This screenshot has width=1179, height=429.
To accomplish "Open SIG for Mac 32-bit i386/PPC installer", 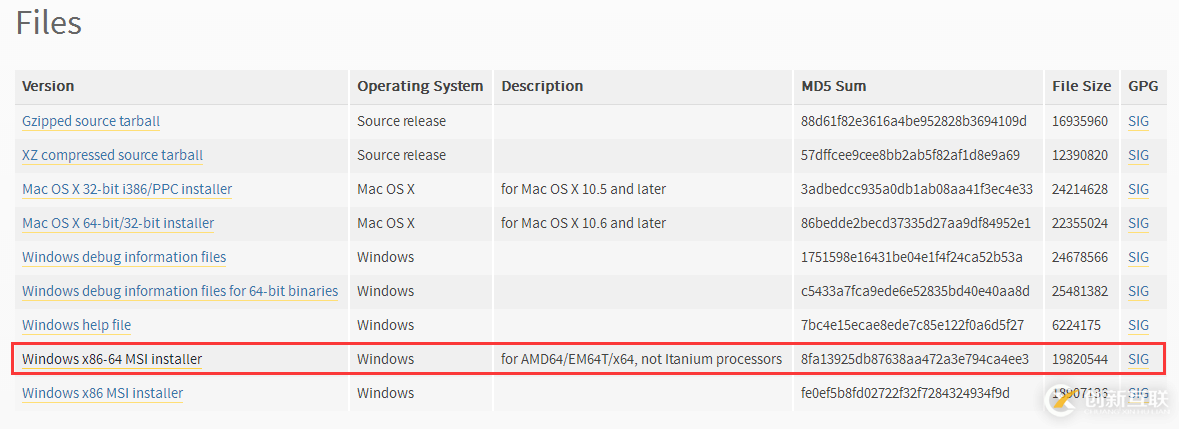I will (1138, 189).
